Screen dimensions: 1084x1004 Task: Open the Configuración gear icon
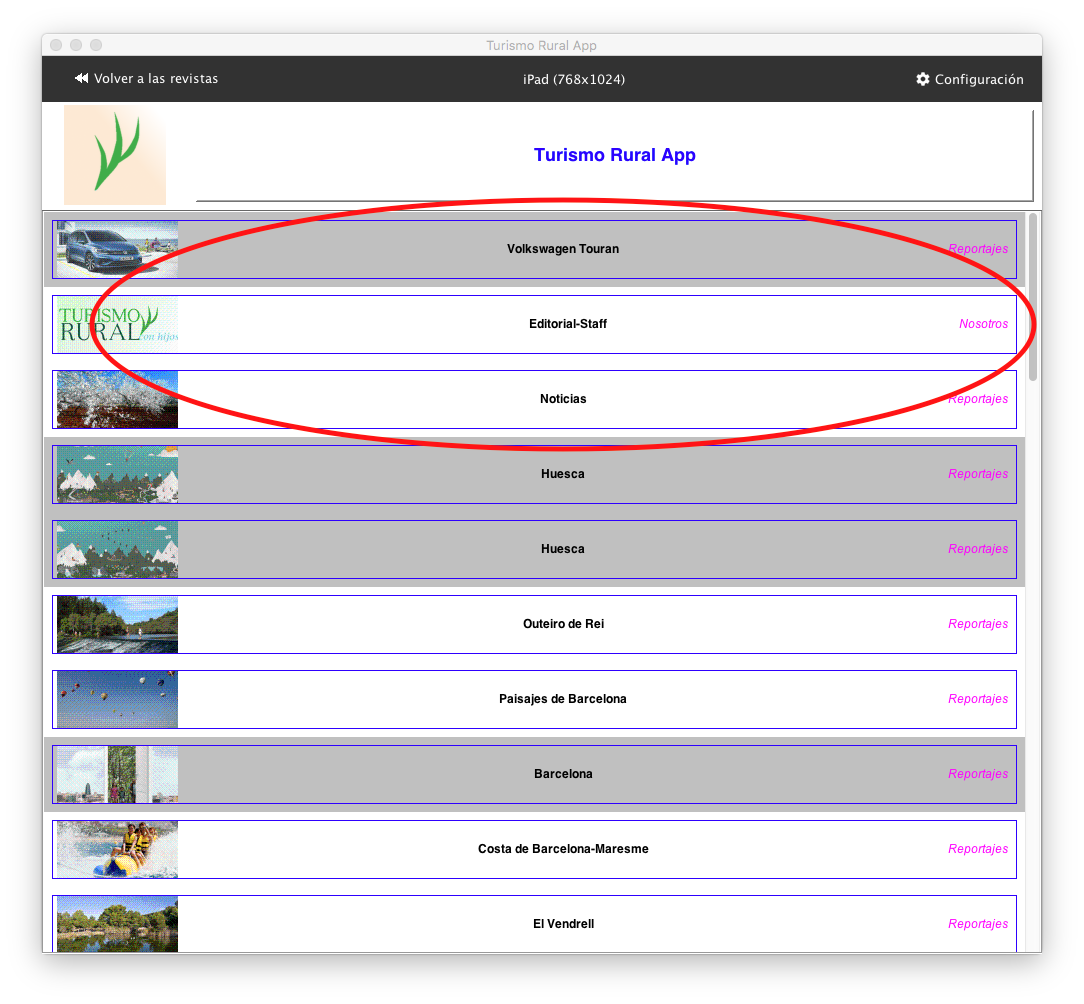(922, 79)
